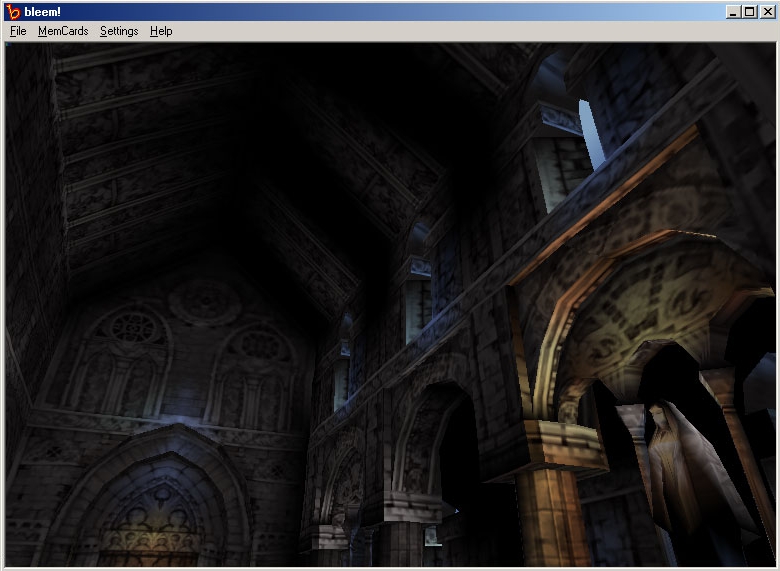Close the bleem! window
This screenshot has width=780, height=571.
768,12
